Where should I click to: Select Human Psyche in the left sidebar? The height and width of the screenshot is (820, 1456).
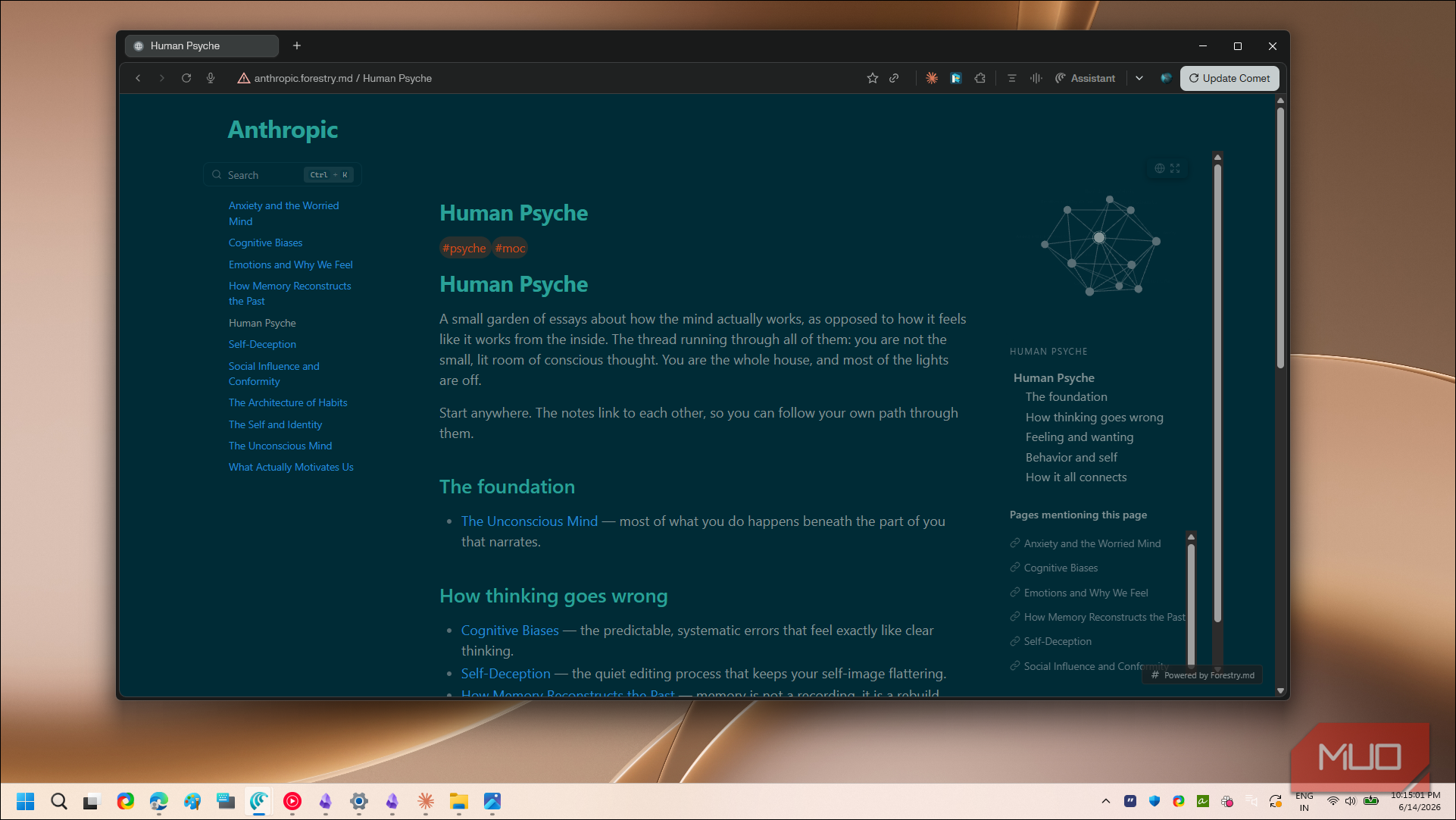pos(262,323)
